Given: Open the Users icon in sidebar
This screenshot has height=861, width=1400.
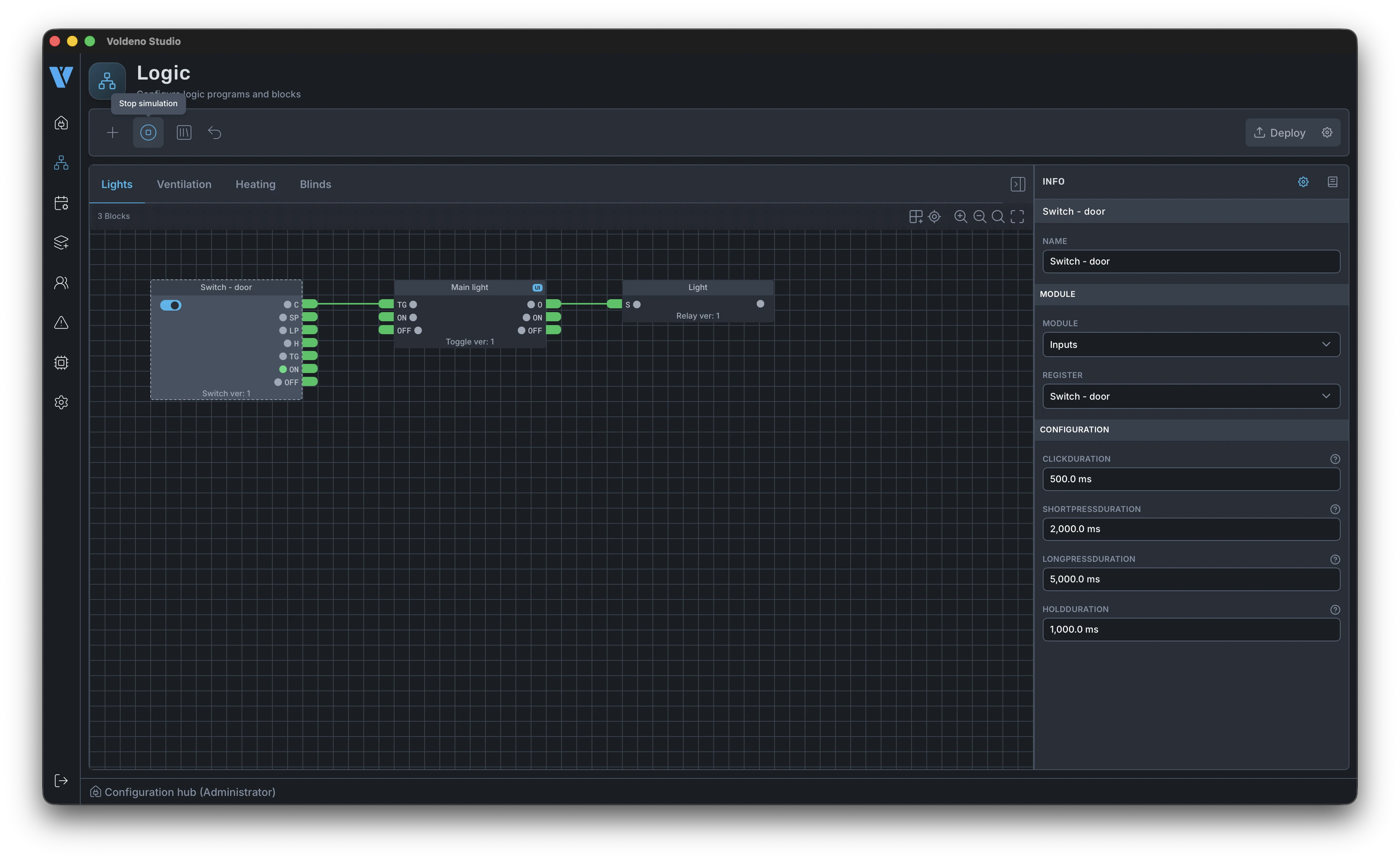Looking at the screenshot, I should pos(62,283).
